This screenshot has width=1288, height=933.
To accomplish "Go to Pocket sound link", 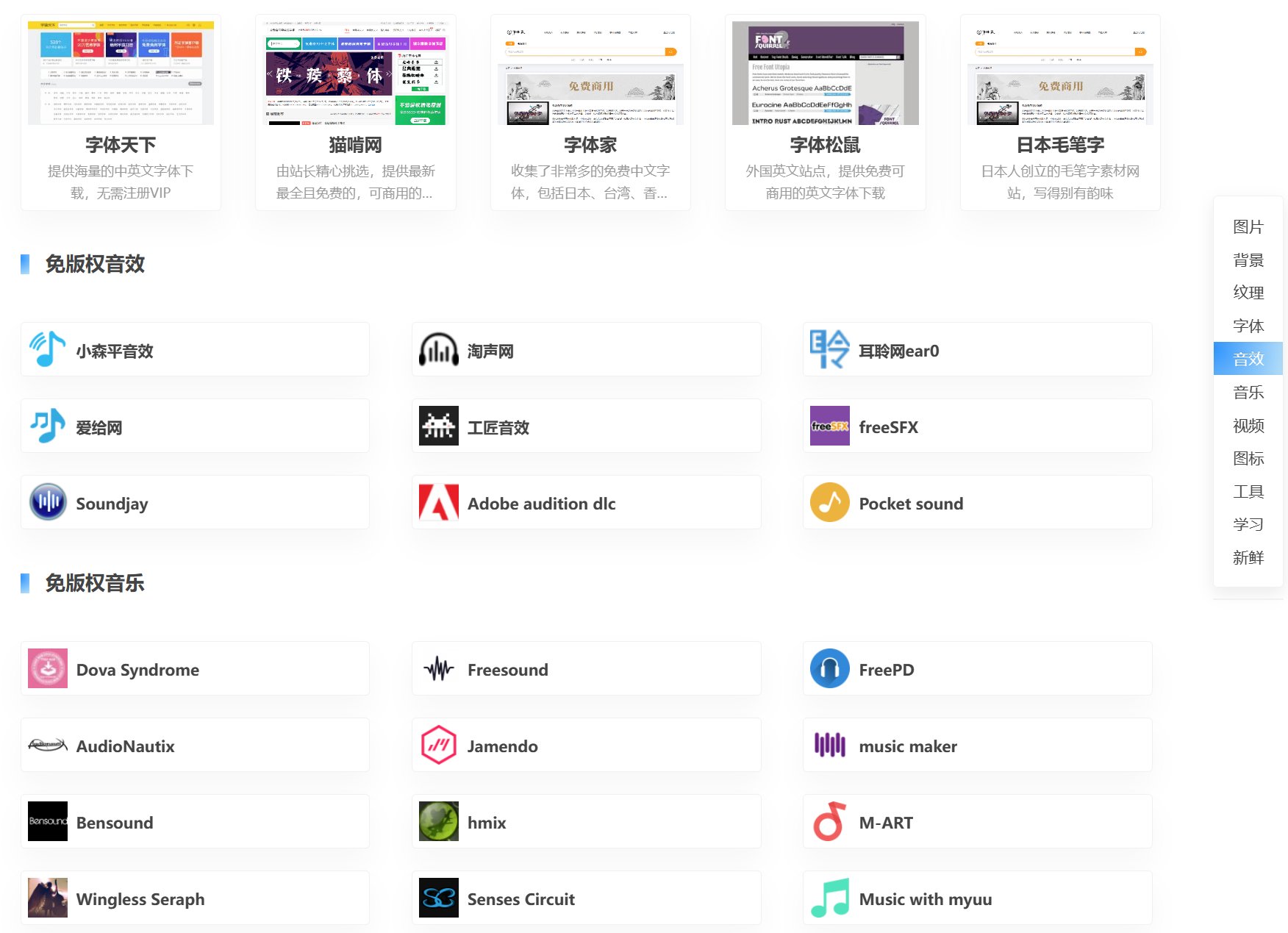I will (x=912, y=504).
